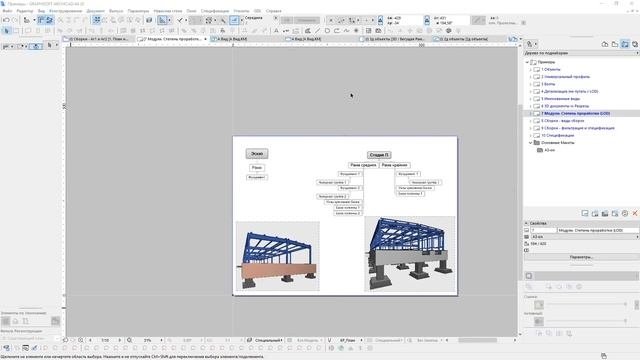
Task: Switch Navigator to Layout Book
Action: click(x=625, y=44)
